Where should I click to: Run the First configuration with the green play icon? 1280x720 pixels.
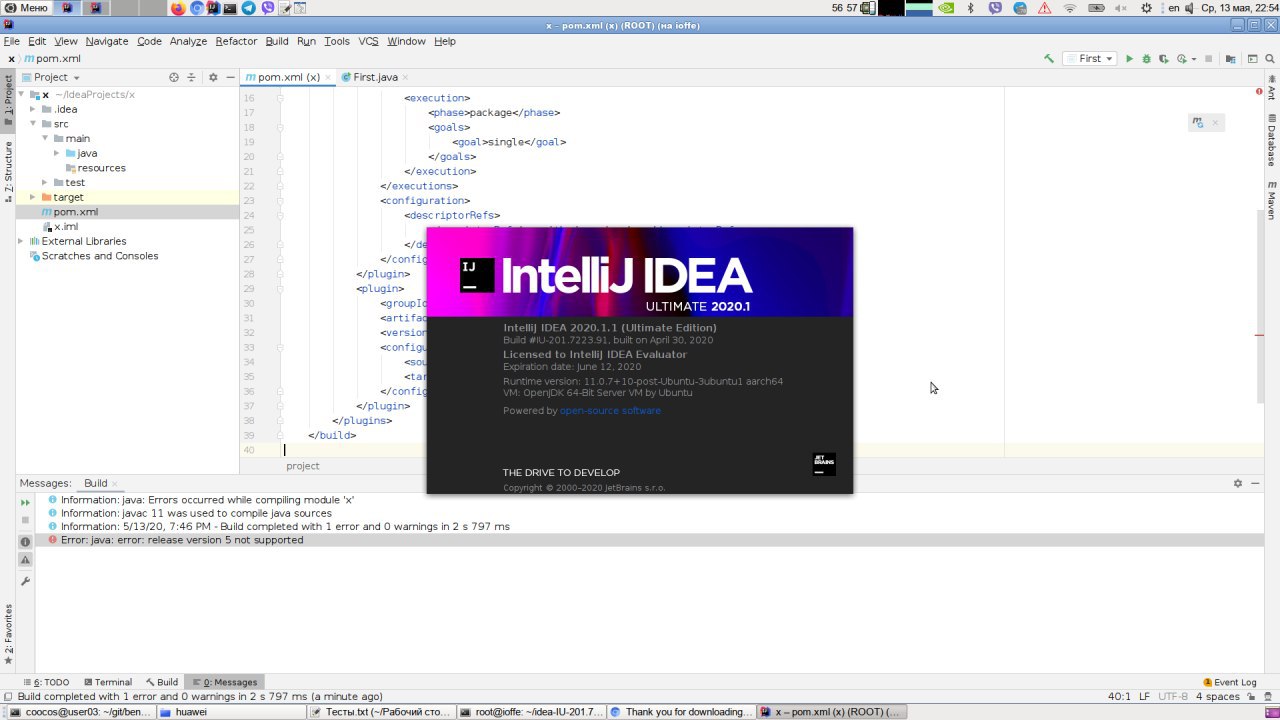[1129, 59]
